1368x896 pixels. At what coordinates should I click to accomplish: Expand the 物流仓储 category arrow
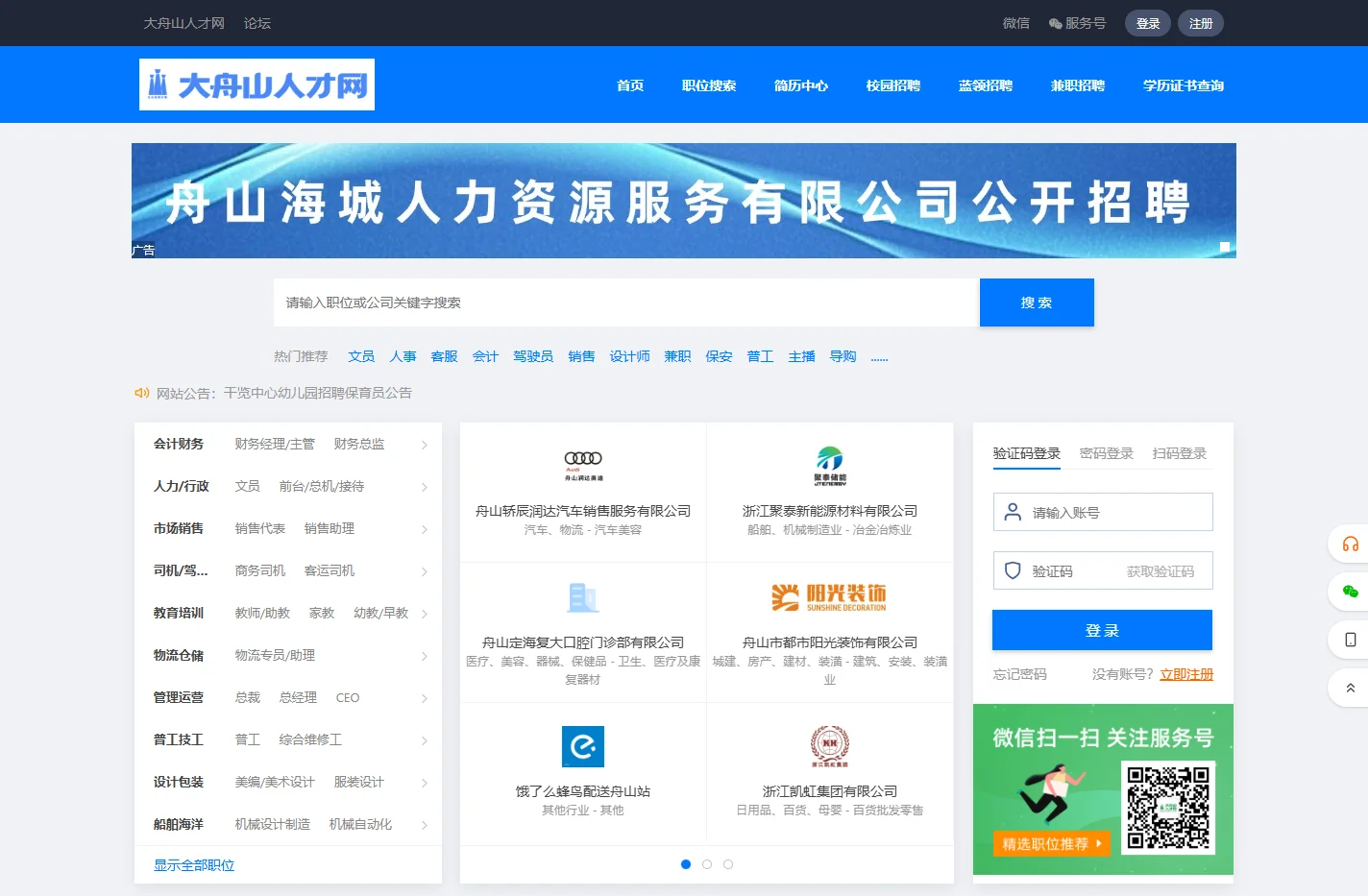tap(425, 656)
